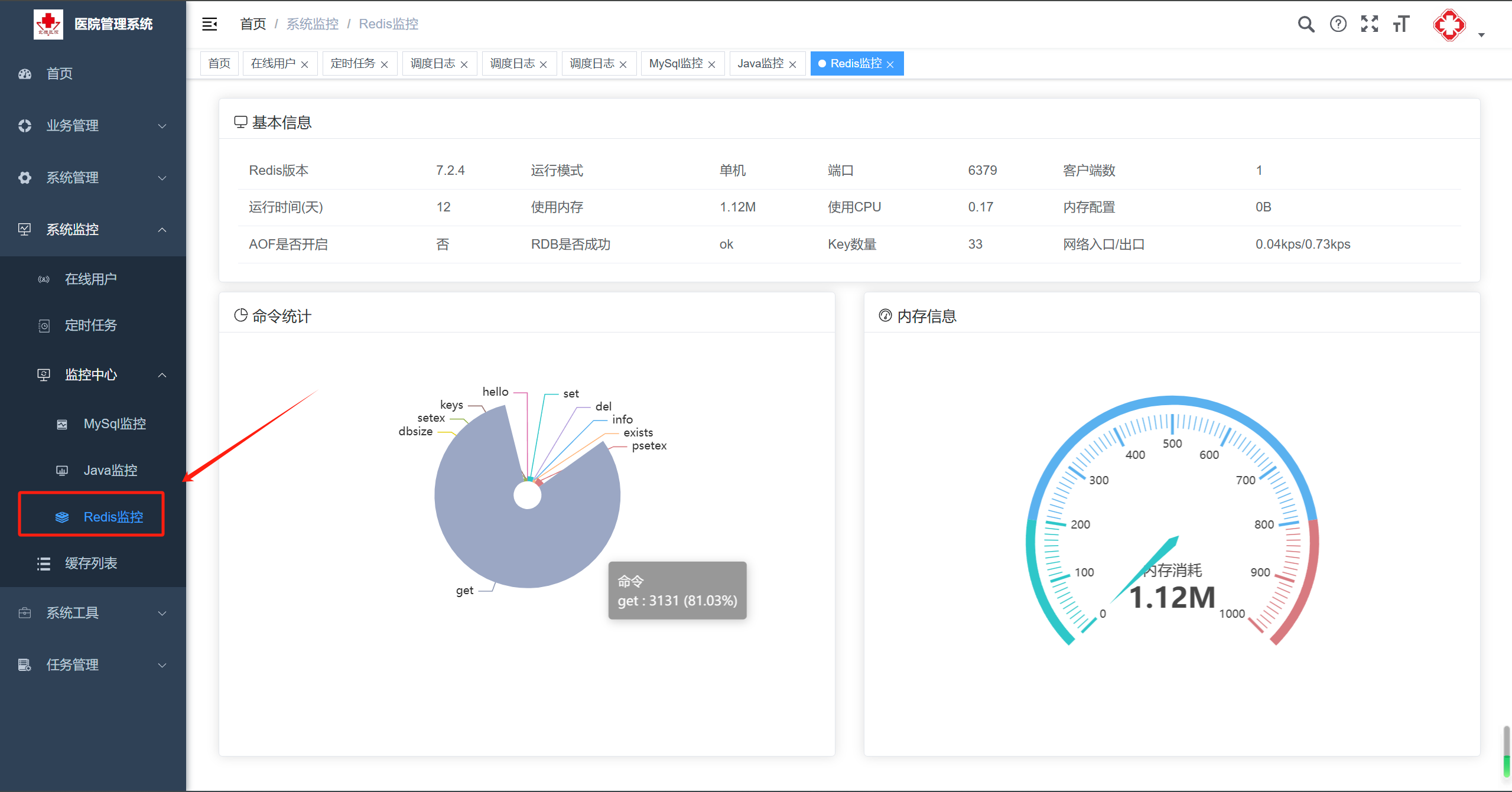Click the hospital logo in sidebar
The width and height of the screenshot is (1512, 792).
pos(48,24)
